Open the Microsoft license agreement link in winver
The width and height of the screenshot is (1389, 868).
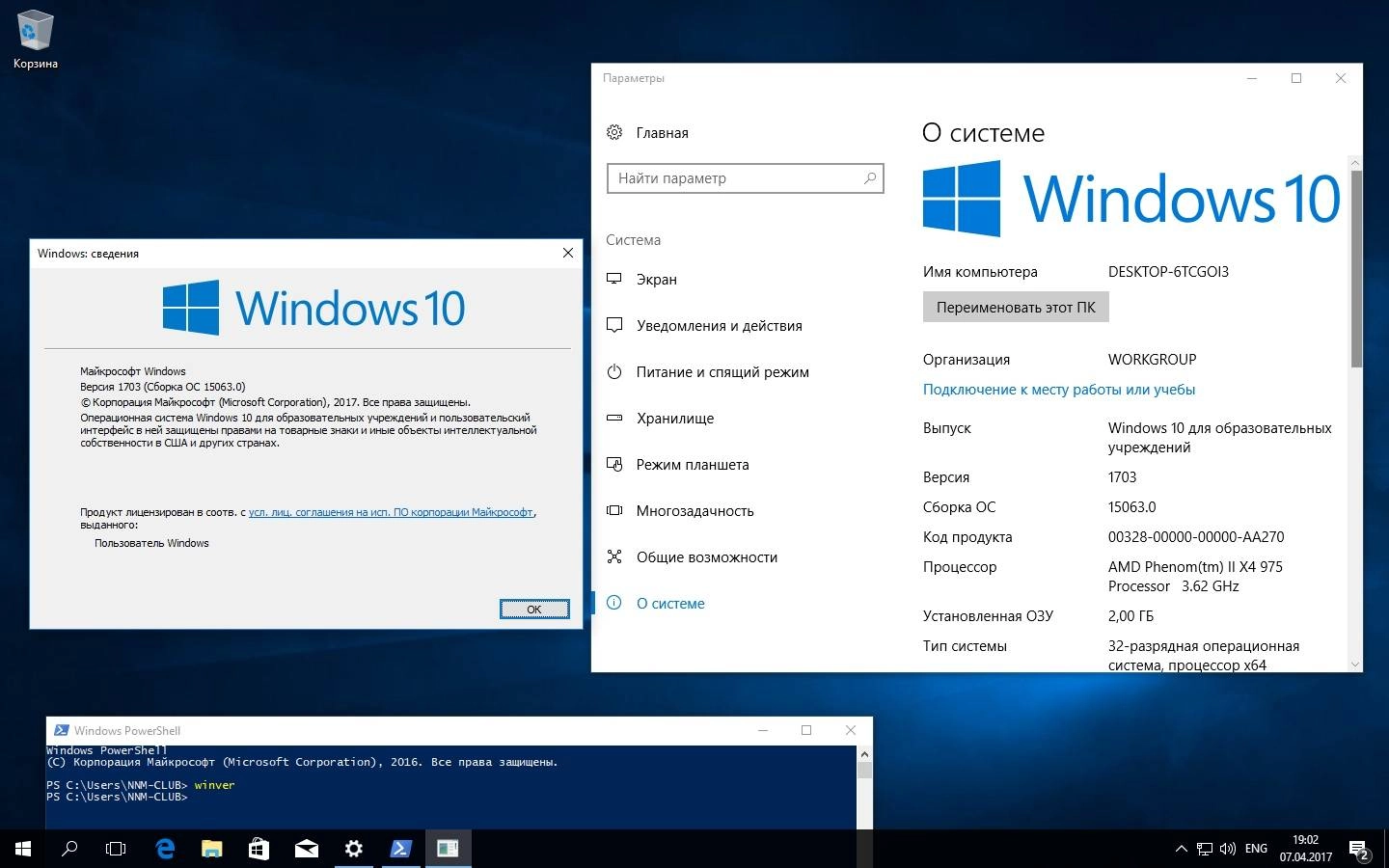pos(391,512)
